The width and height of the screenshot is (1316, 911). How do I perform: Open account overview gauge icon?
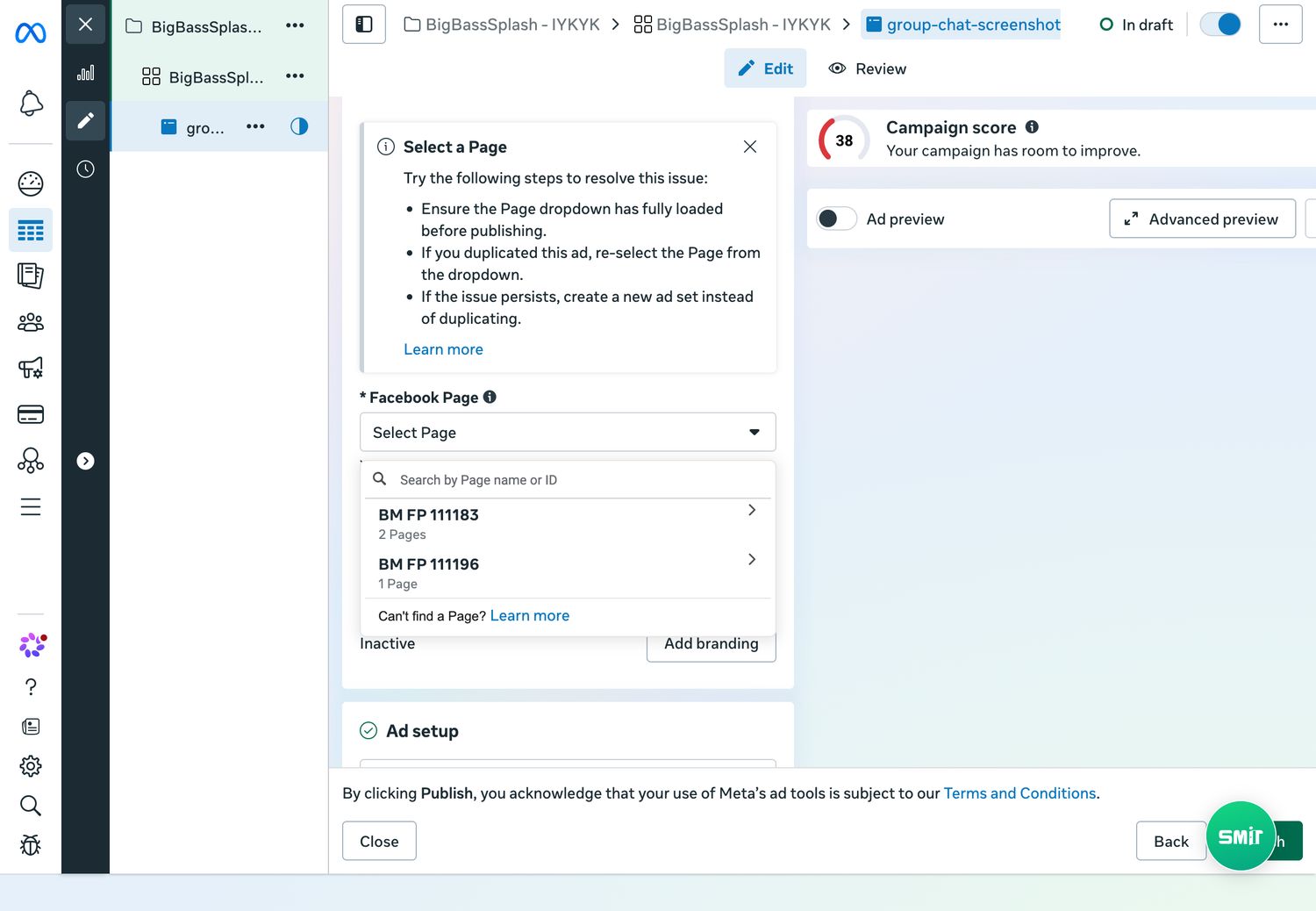31,183
